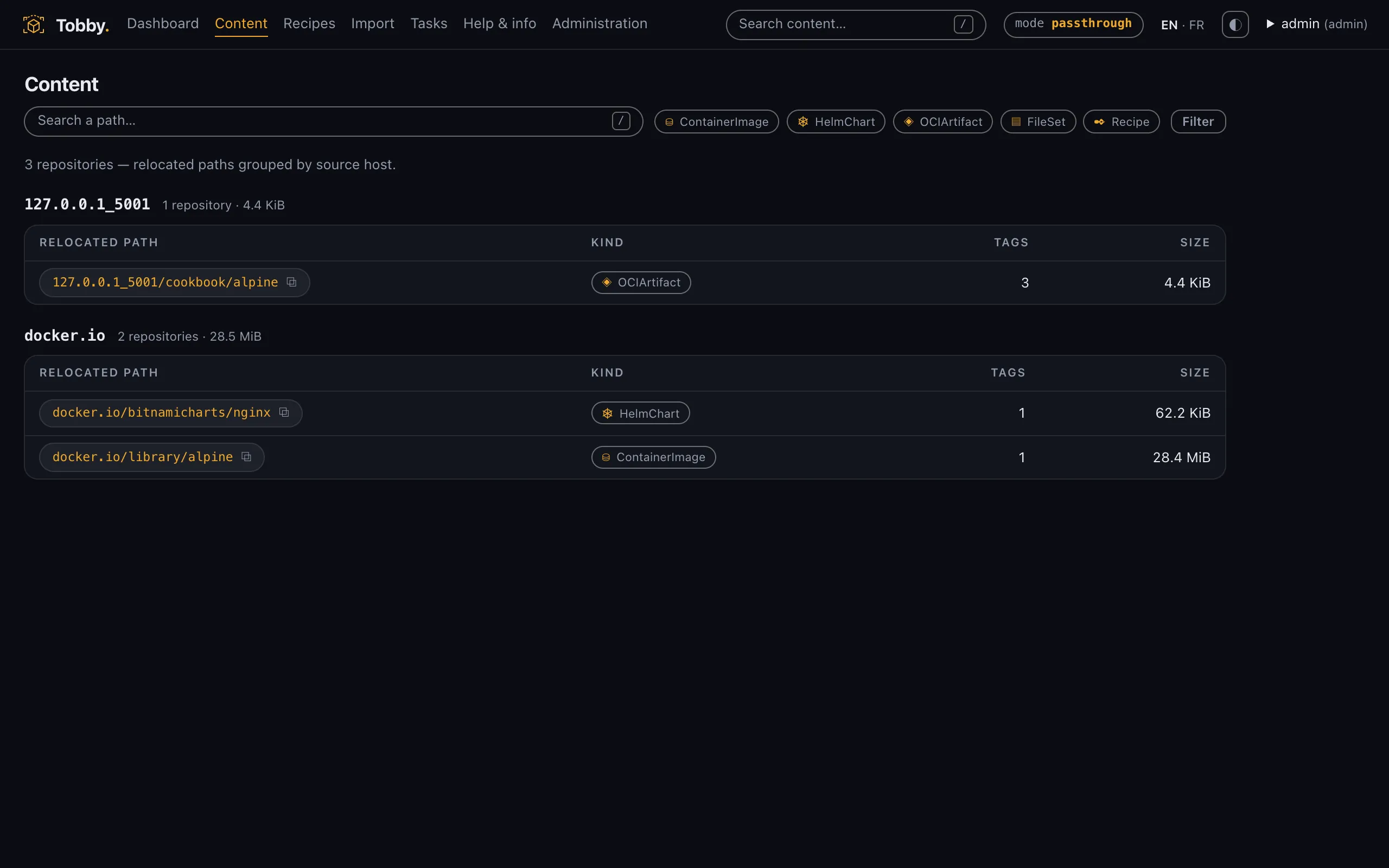Open 127.0.0.1_5001/cookbook/alpine repository
This screenshot has height=868, width=1389.
click(x=165, y=283)
